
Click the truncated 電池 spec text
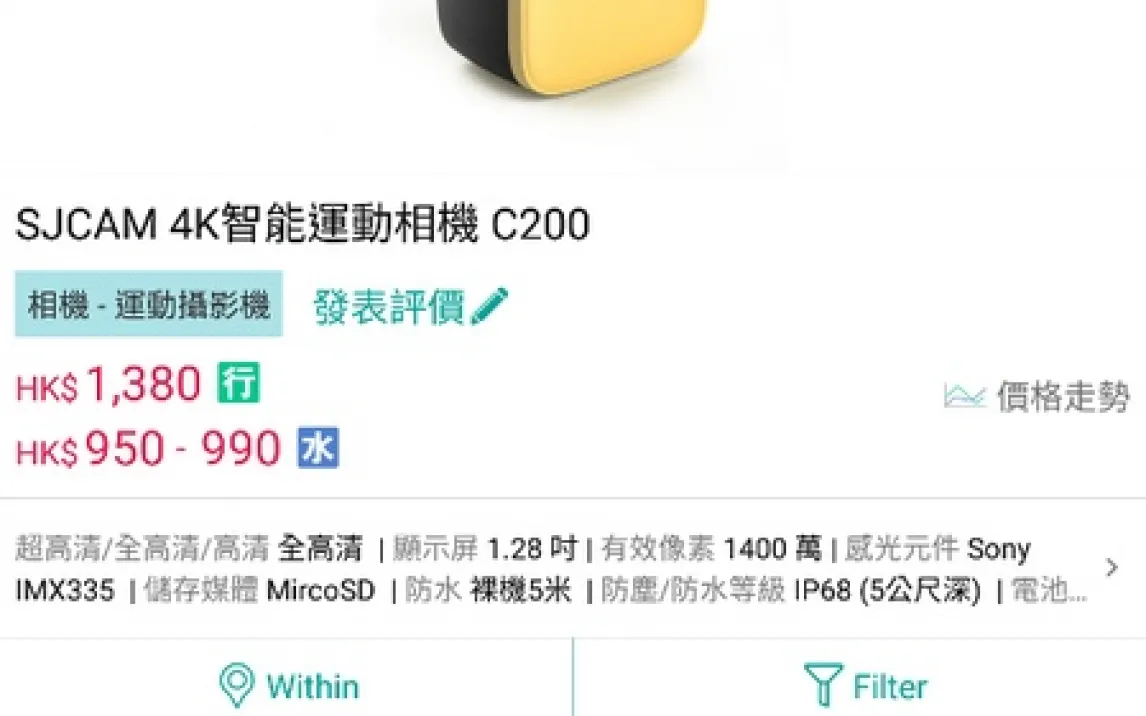[x=1049, y=590]
